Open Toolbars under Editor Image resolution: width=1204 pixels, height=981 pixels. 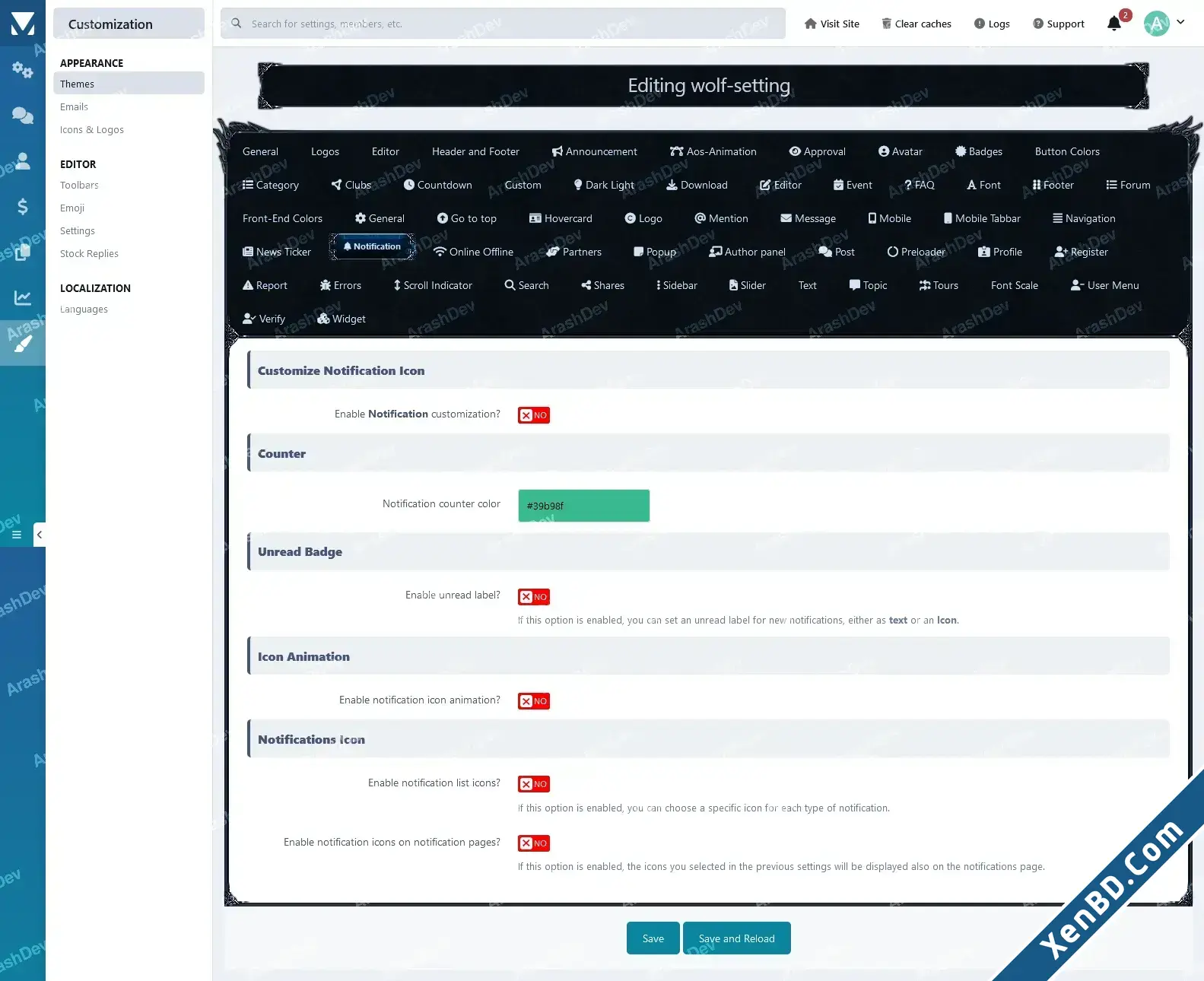(79, 185)
